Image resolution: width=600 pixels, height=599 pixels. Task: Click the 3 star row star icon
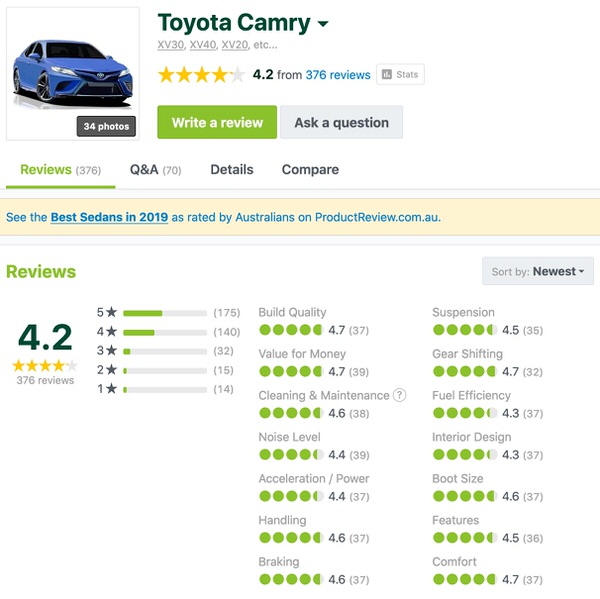click(x=111, y=350)
